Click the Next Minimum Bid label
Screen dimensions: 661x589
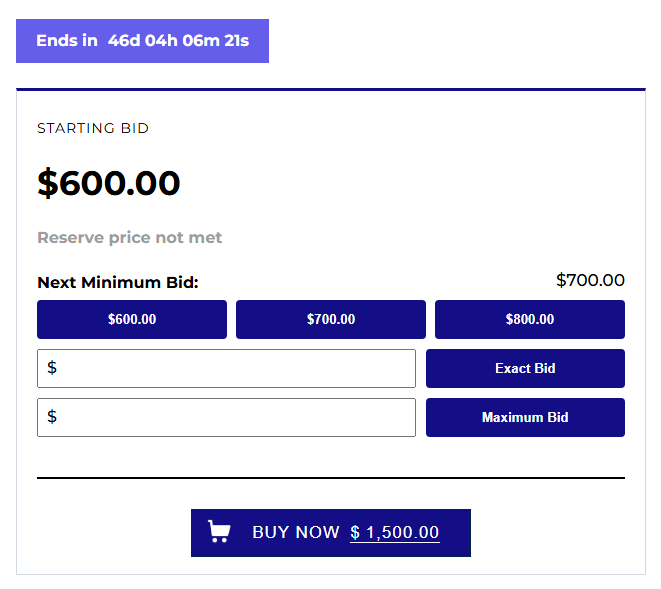click(x=118, y=282)
